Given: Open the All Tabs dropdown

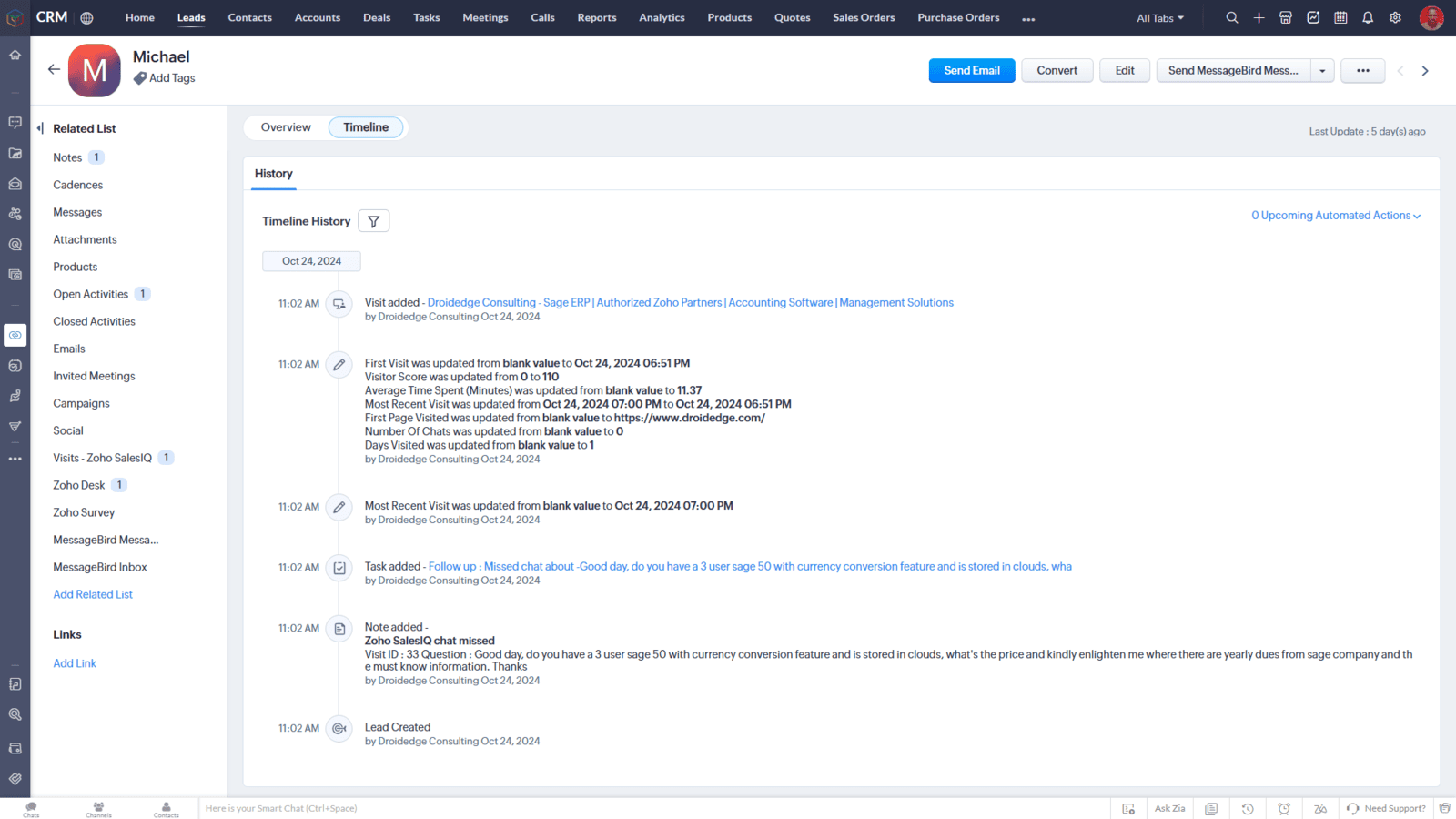Looking at the screenshot, I should (1160, 18).
